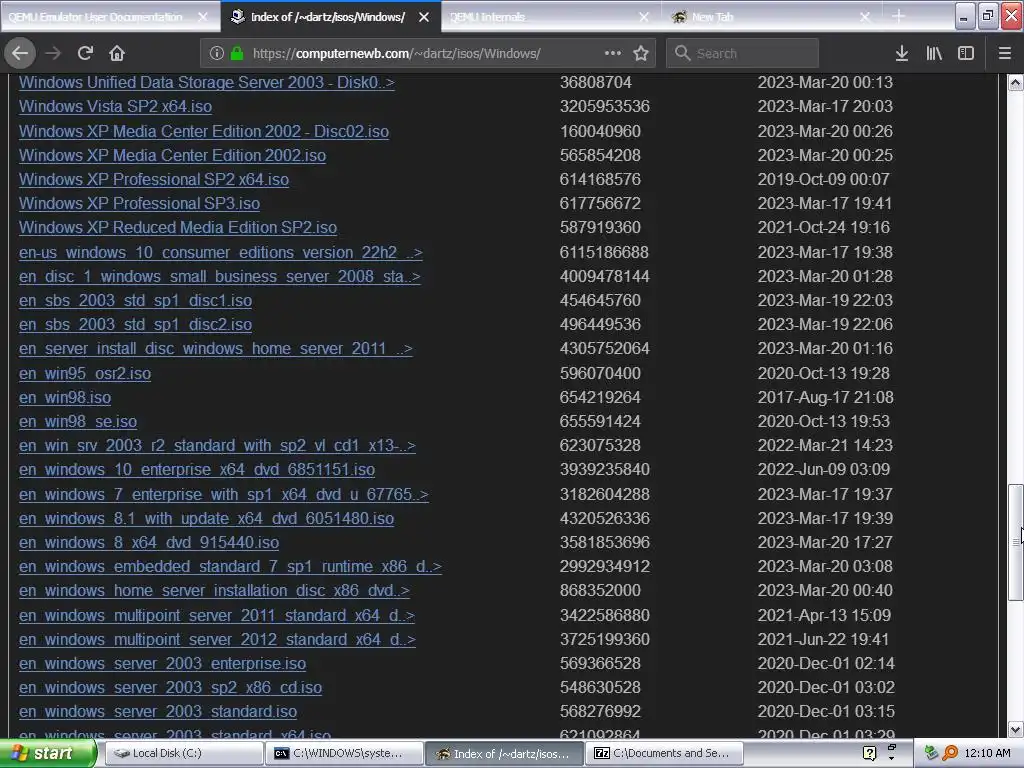Open the Library menu
The image size is (1024, 768).
[934, 54]
